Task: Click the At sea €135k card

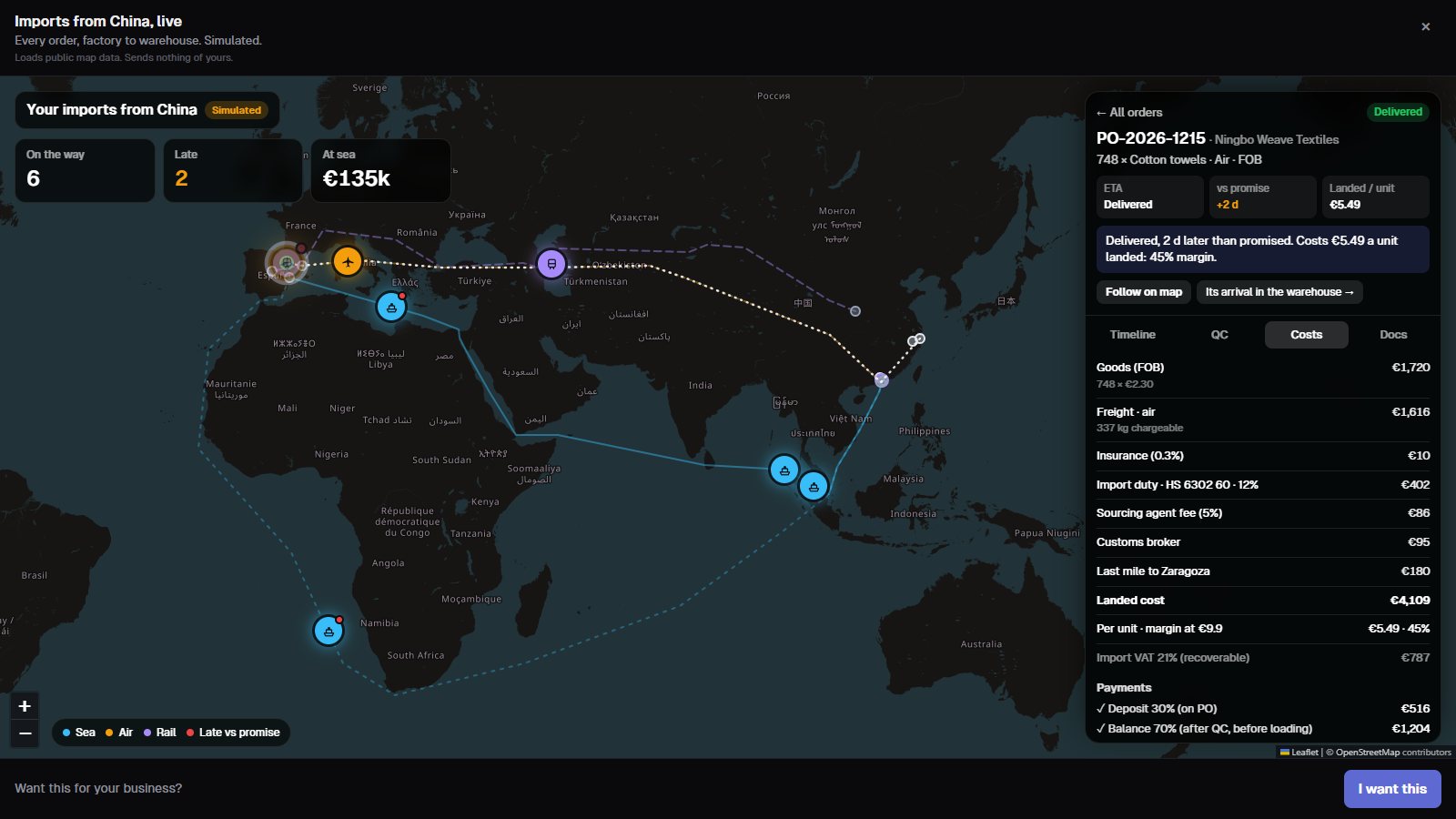Action: click(x=380, y=170)
